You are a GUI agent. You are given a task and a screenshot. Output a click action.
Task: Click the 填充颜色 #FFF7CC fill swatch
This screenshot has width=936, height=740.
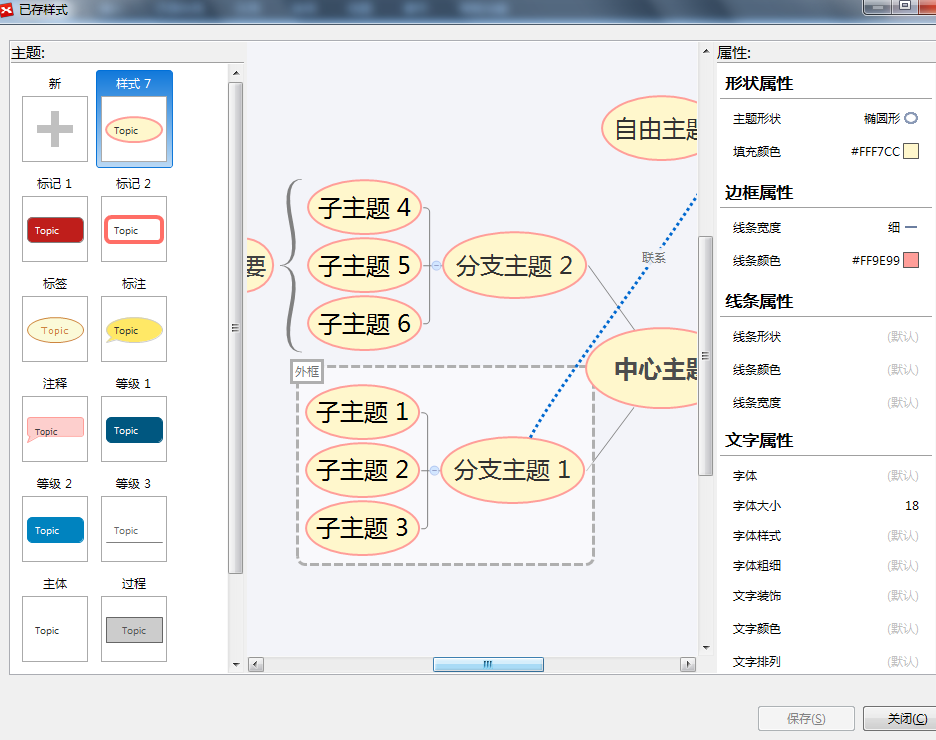click(910, 152)
